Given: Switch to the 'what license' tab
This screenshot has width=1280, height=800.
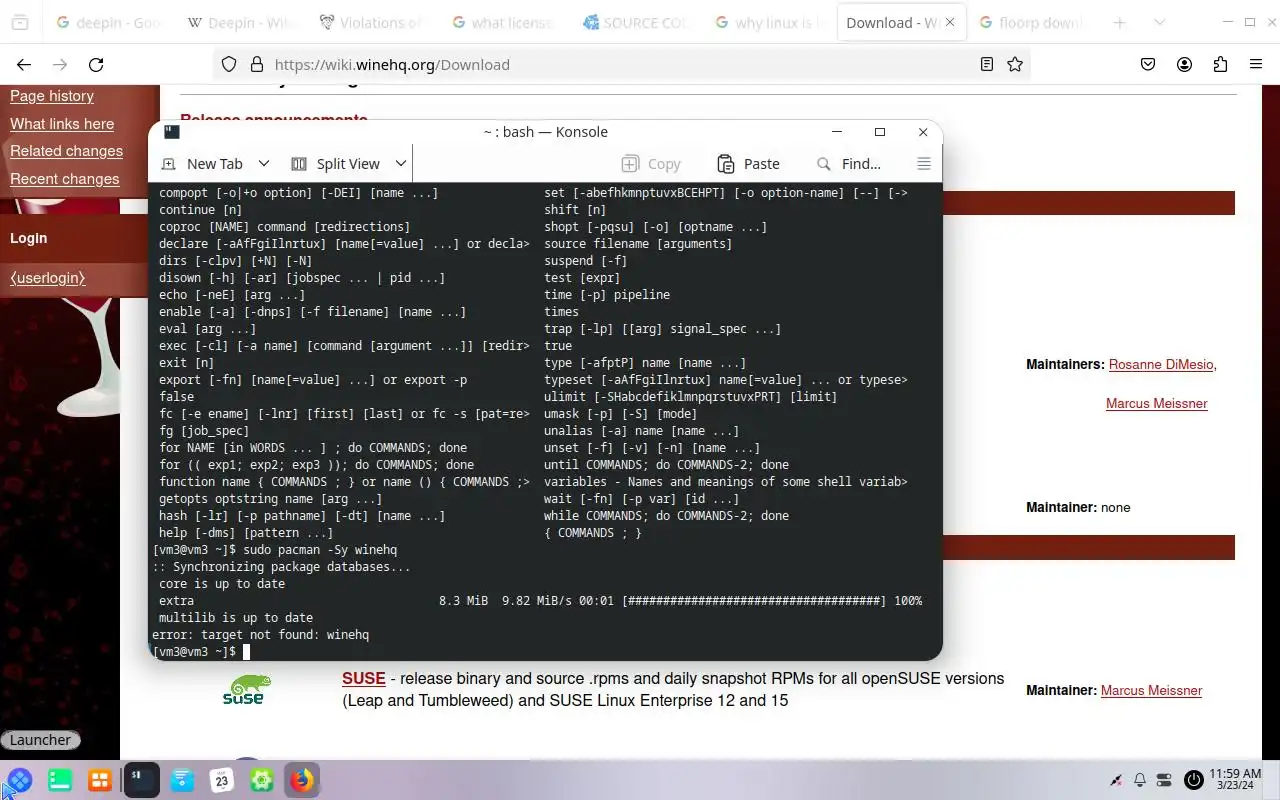Looking at the screenshot, I should click(503, 22).
